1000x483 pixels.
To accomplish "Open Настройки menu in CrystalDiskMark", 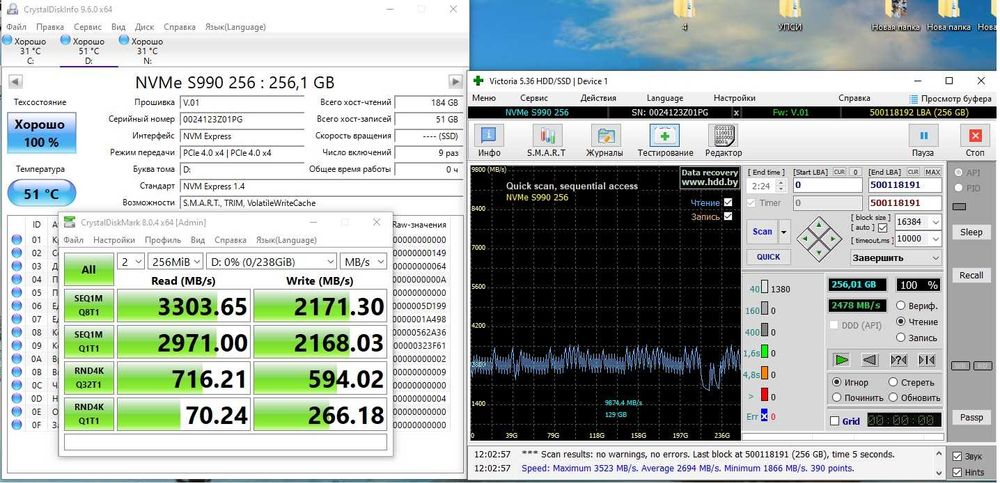I will tap(114, 240).
